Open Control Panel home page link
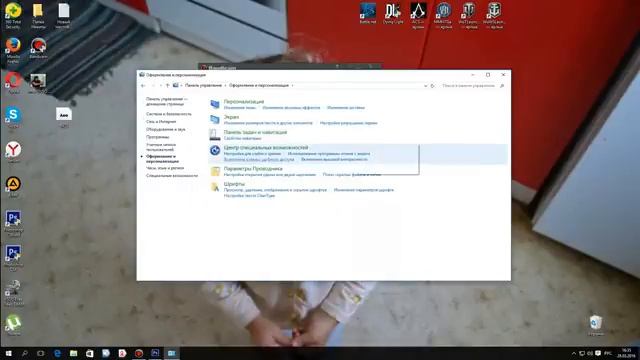Image resolution: width=640 pixels, height=360 pixels. coord(167,102)
